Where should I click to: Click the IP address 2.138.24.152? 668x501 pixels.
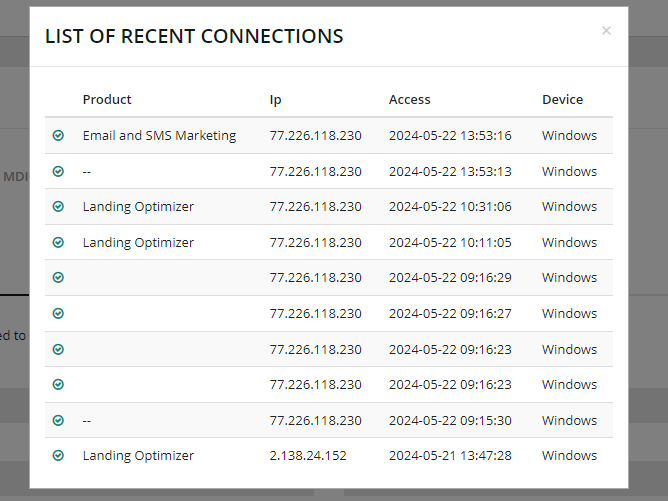(x=308, y=456)
